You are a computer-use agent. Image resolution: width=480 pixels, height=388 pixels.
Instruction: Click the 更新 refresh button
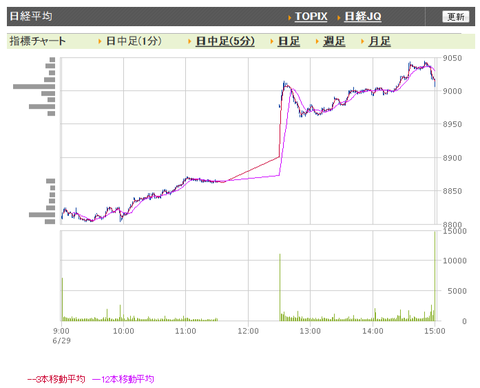coord(455,17)
